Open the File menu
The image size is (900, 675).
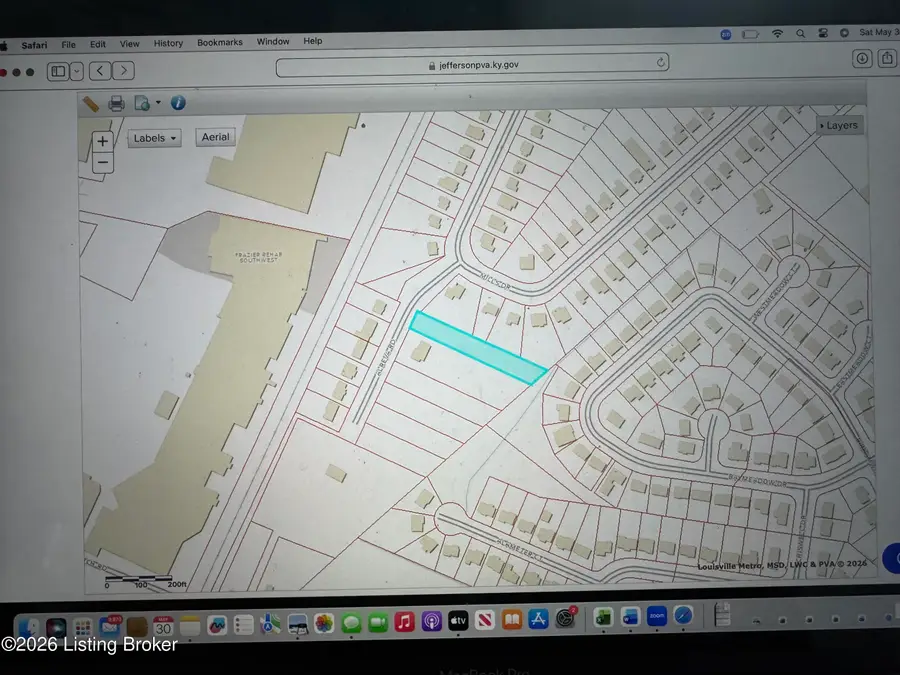click(x=68, y=45)
